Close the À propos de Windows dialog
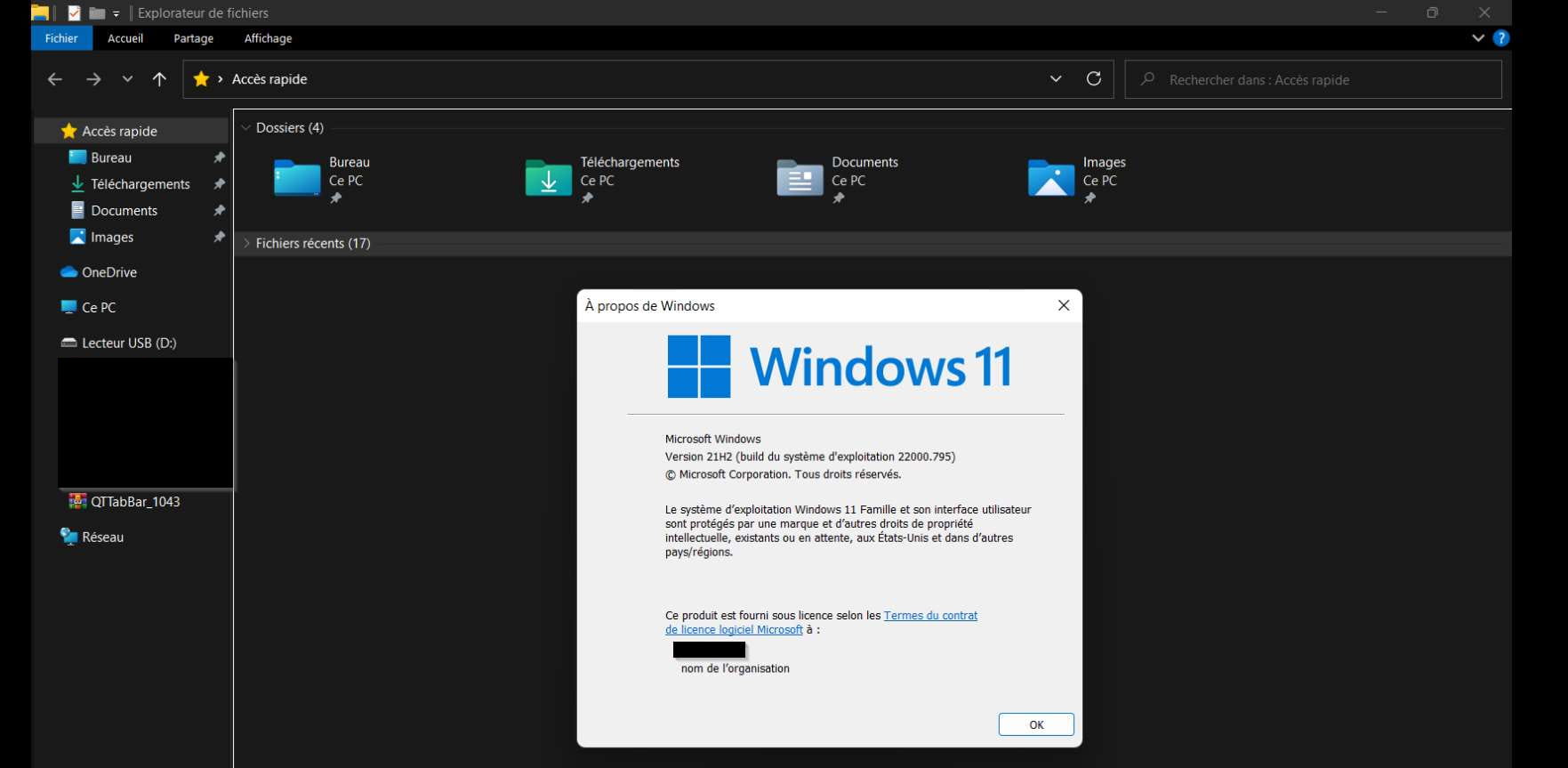 (x=1064, y=305)
